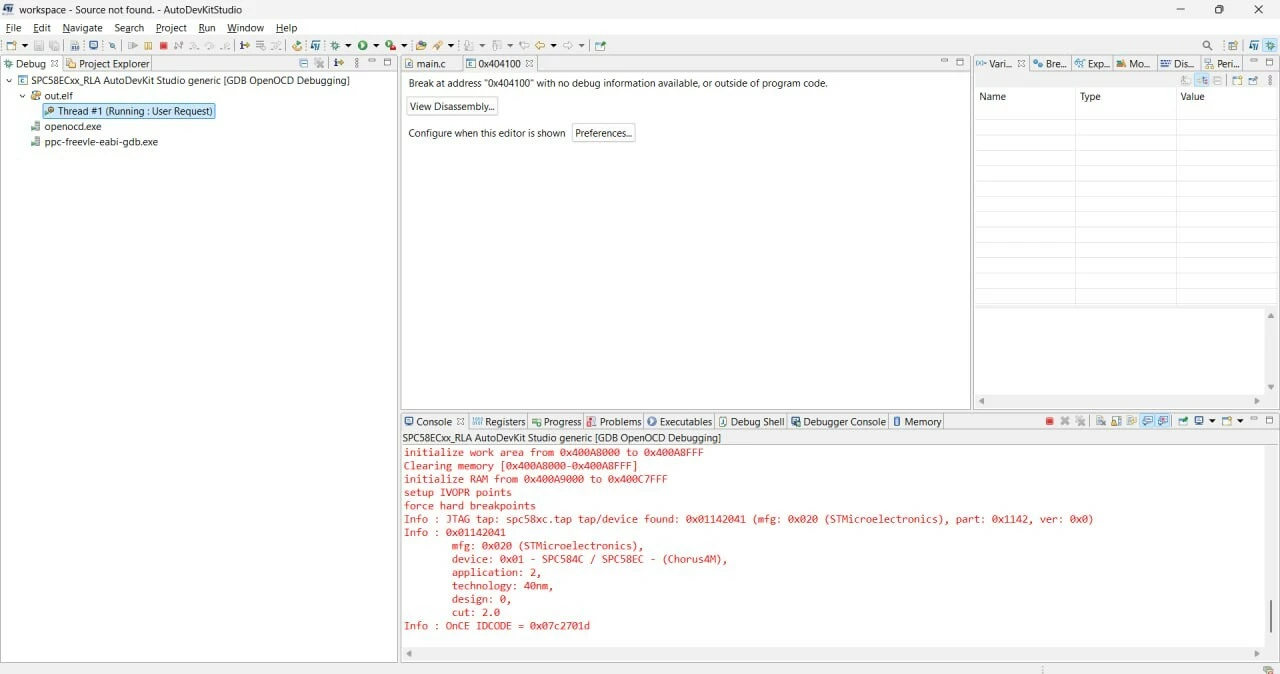Click the Resume debug toolbar icon
The height and width of the screenshot is (674, 1280).
[132, 45]
